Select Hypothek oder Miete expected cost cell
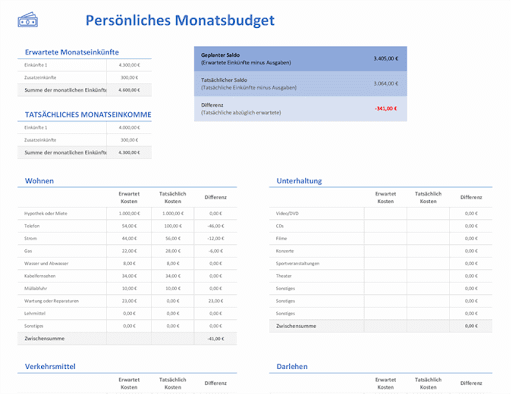512x394 pixels. tap(129, 213)
